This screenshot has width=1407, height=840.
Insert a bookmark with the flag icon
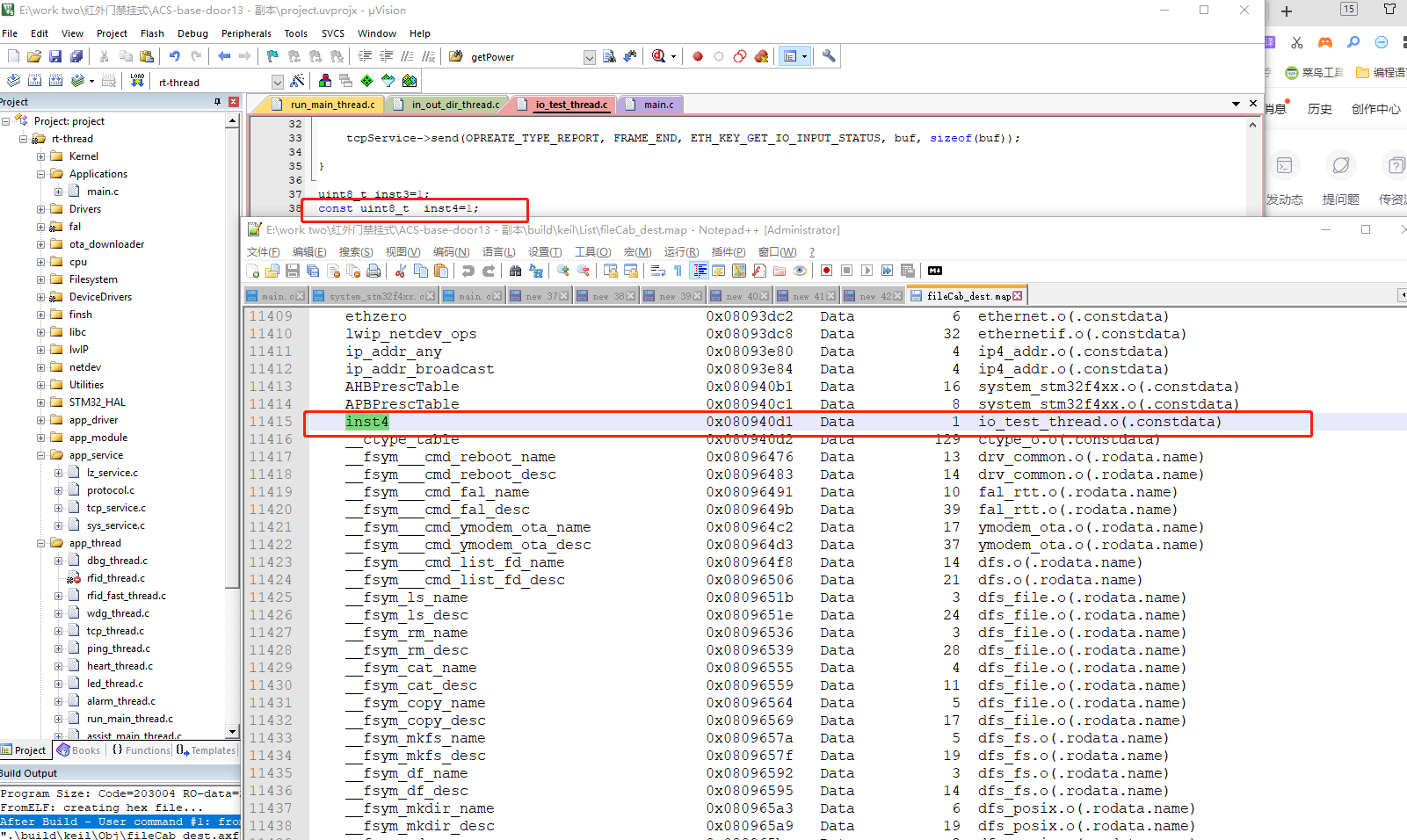click(x=272, y=56)
